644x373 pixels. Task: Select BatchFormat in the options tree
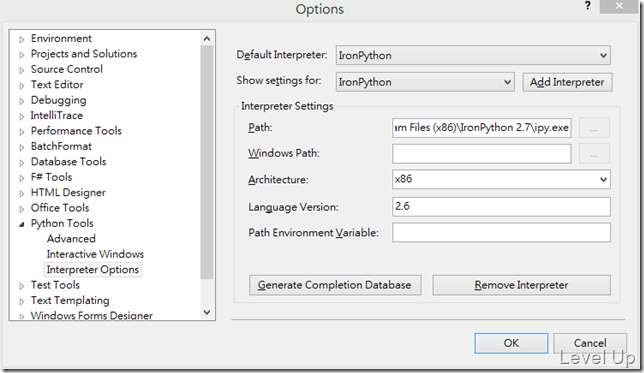[61, 146]
